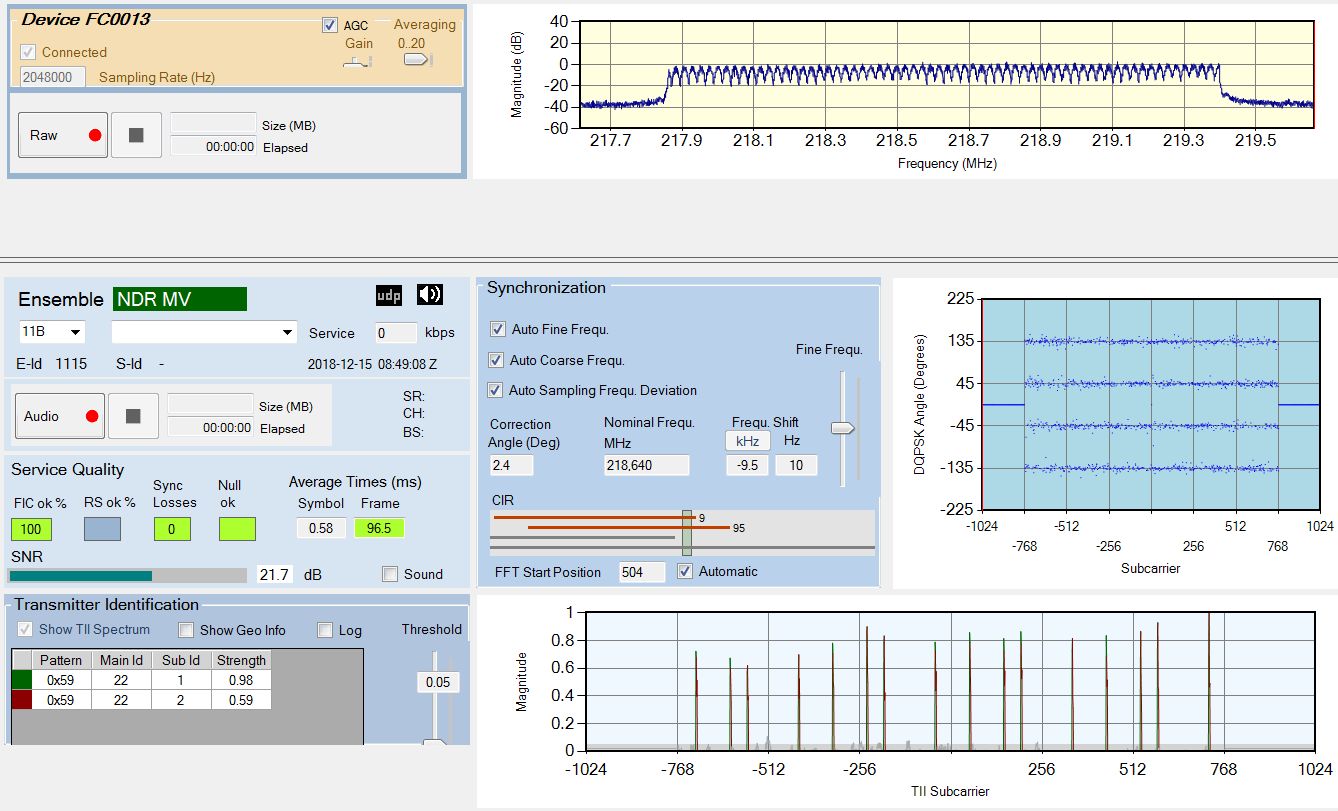
Task: Enable the Show Geo Info option
Action: 186,630
